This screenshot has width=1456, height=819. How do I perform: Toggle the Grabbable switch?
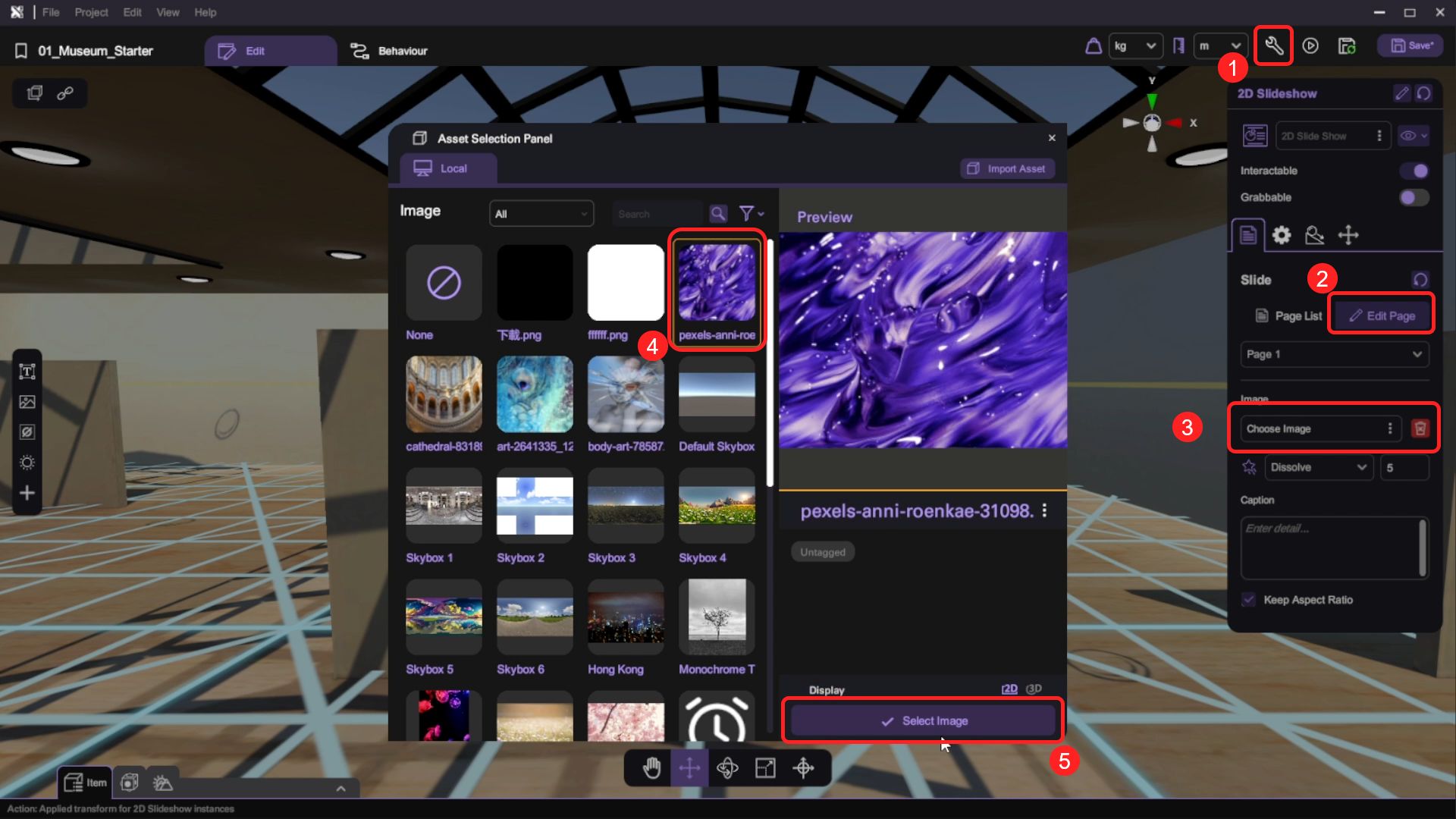[x=1414, y=197]
